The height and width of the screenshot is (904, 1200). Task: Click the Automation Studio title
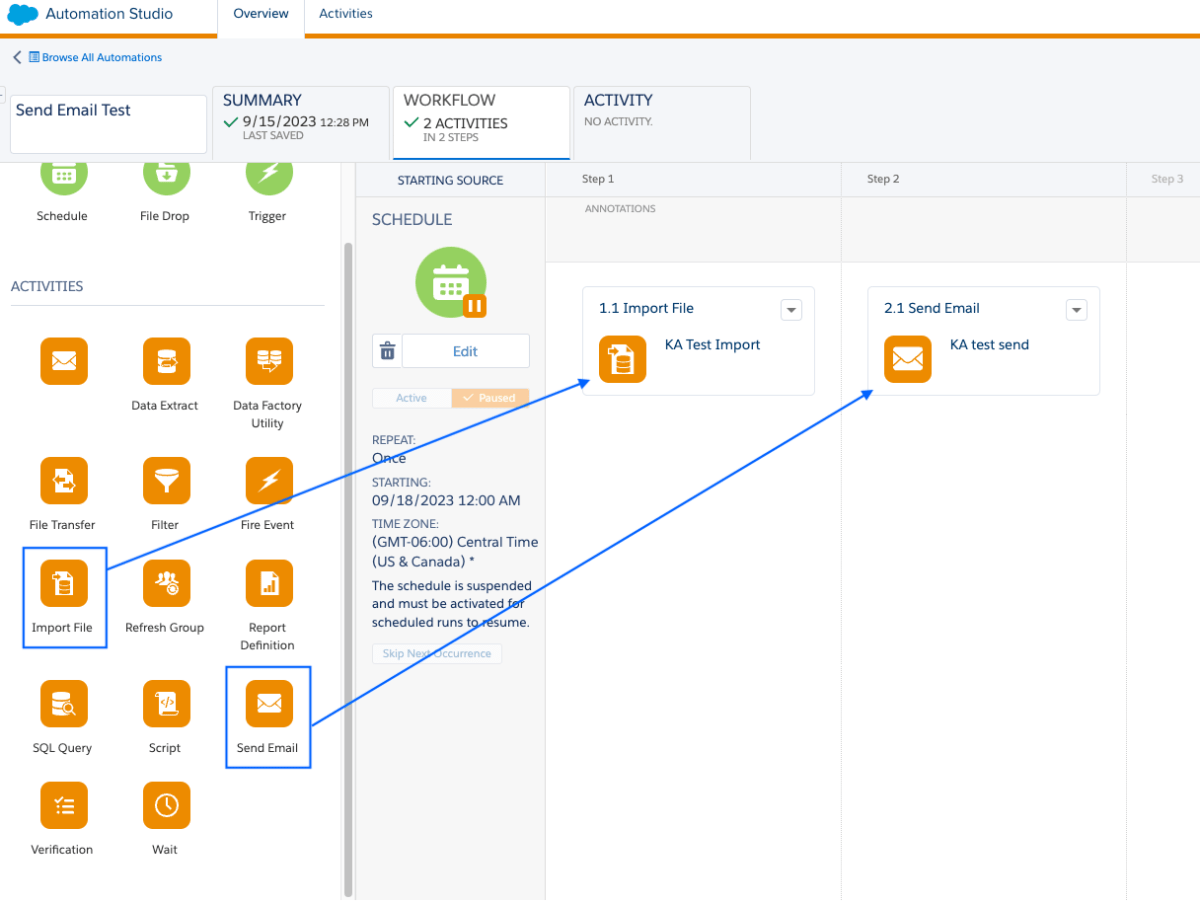click(109, 14)
